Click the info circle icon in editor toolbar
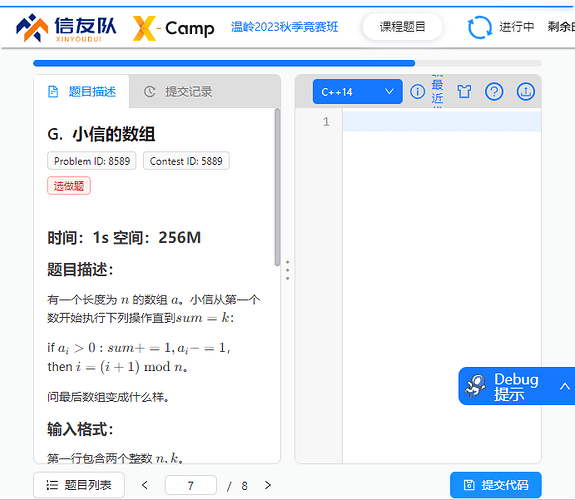Screen dimensions: 575x500 [417, 91]
